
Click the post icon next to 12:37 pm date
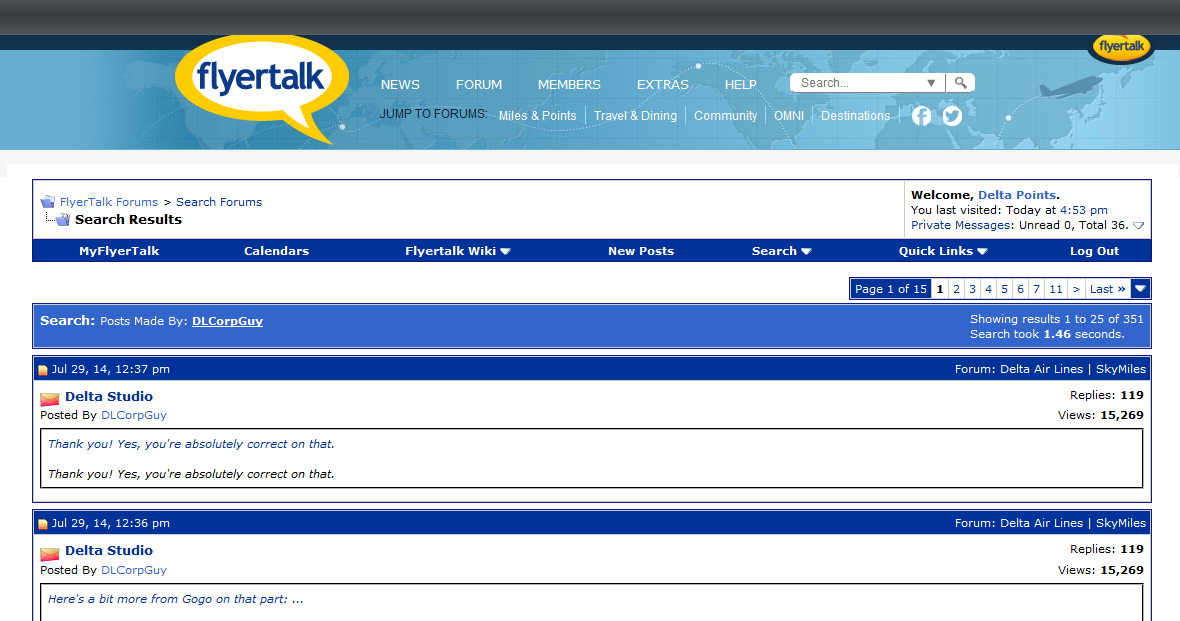click(43, 370)
